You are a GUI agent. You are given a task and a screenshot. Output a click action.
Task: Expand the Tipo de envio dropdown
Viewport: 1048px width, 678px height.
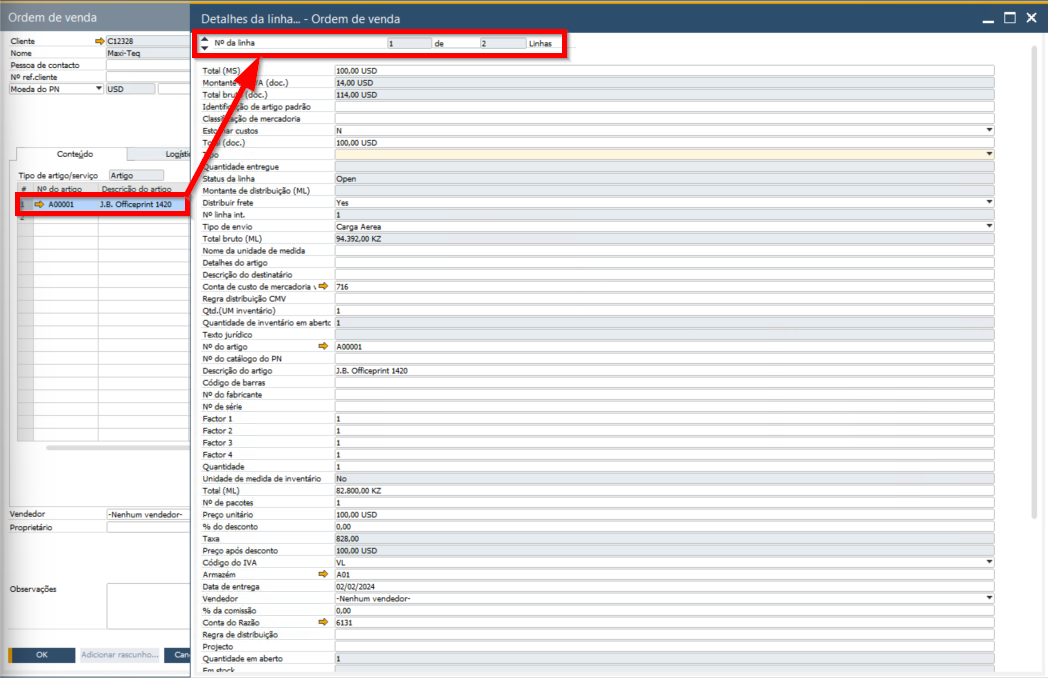pyautogui.click(x=989, y=226)
